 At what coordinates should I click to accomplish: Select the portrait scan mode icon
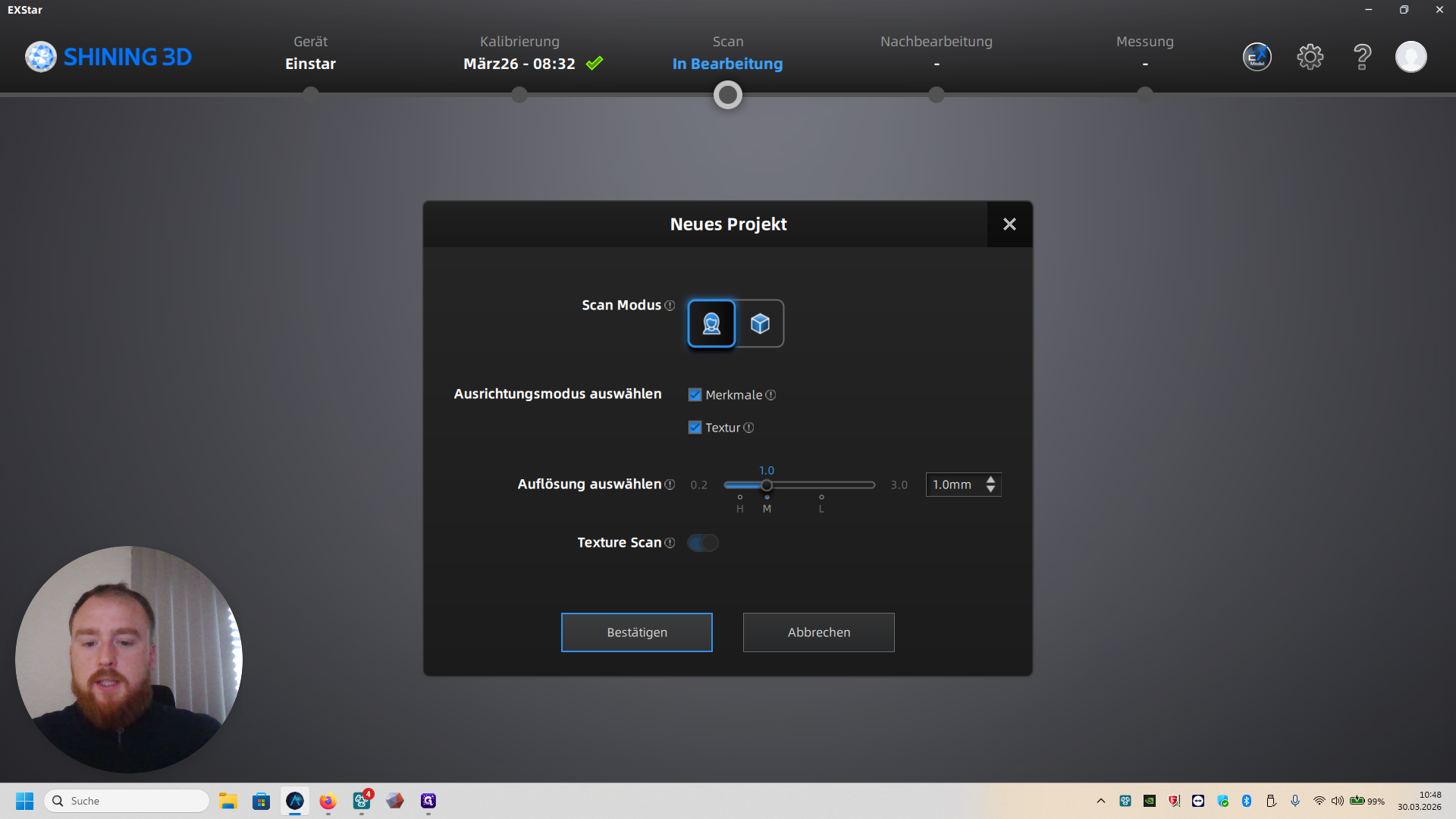(x=711, y=324)
